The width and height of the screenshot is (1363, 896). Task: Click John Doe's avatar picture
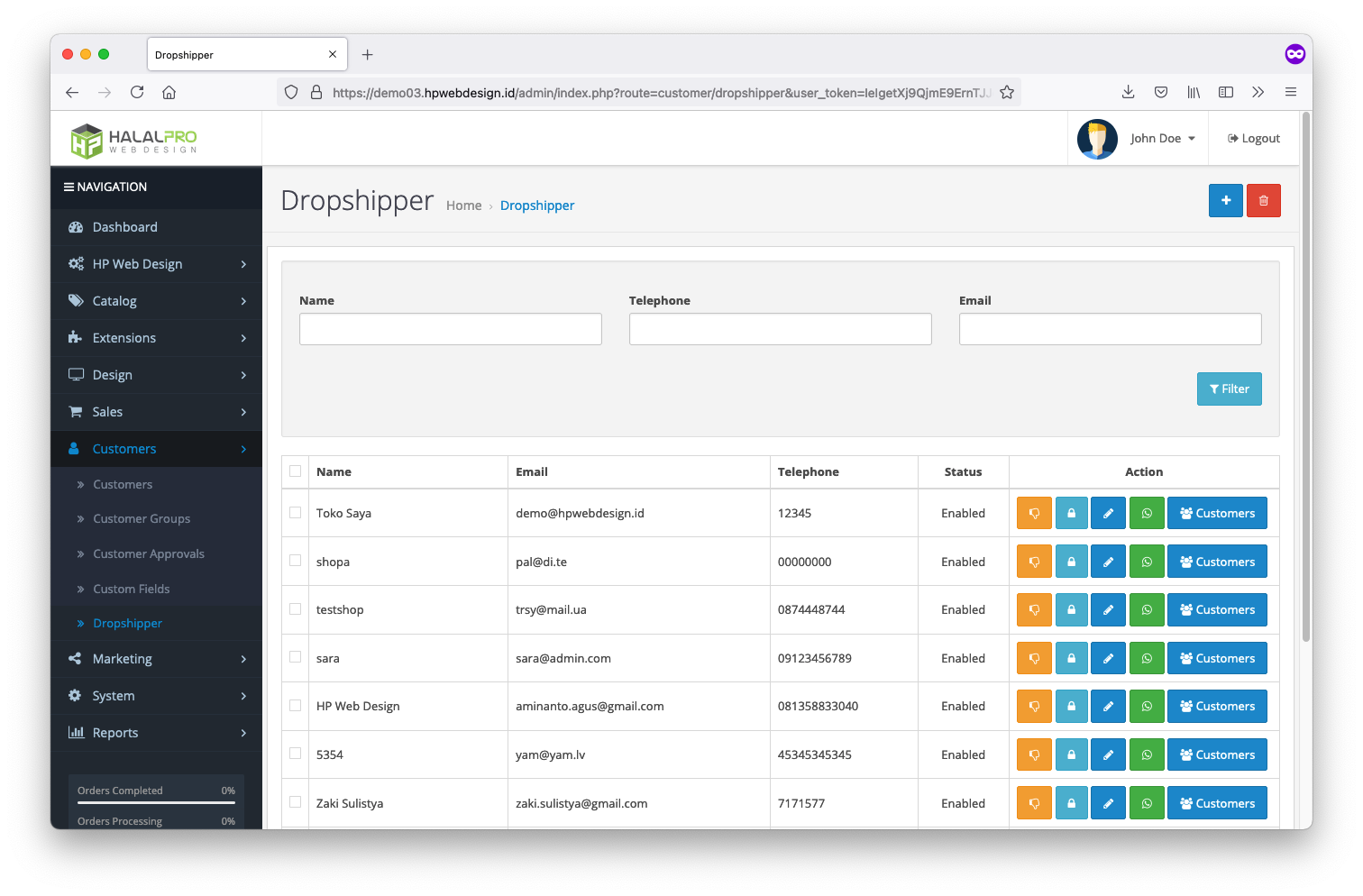pos(1097,139)
